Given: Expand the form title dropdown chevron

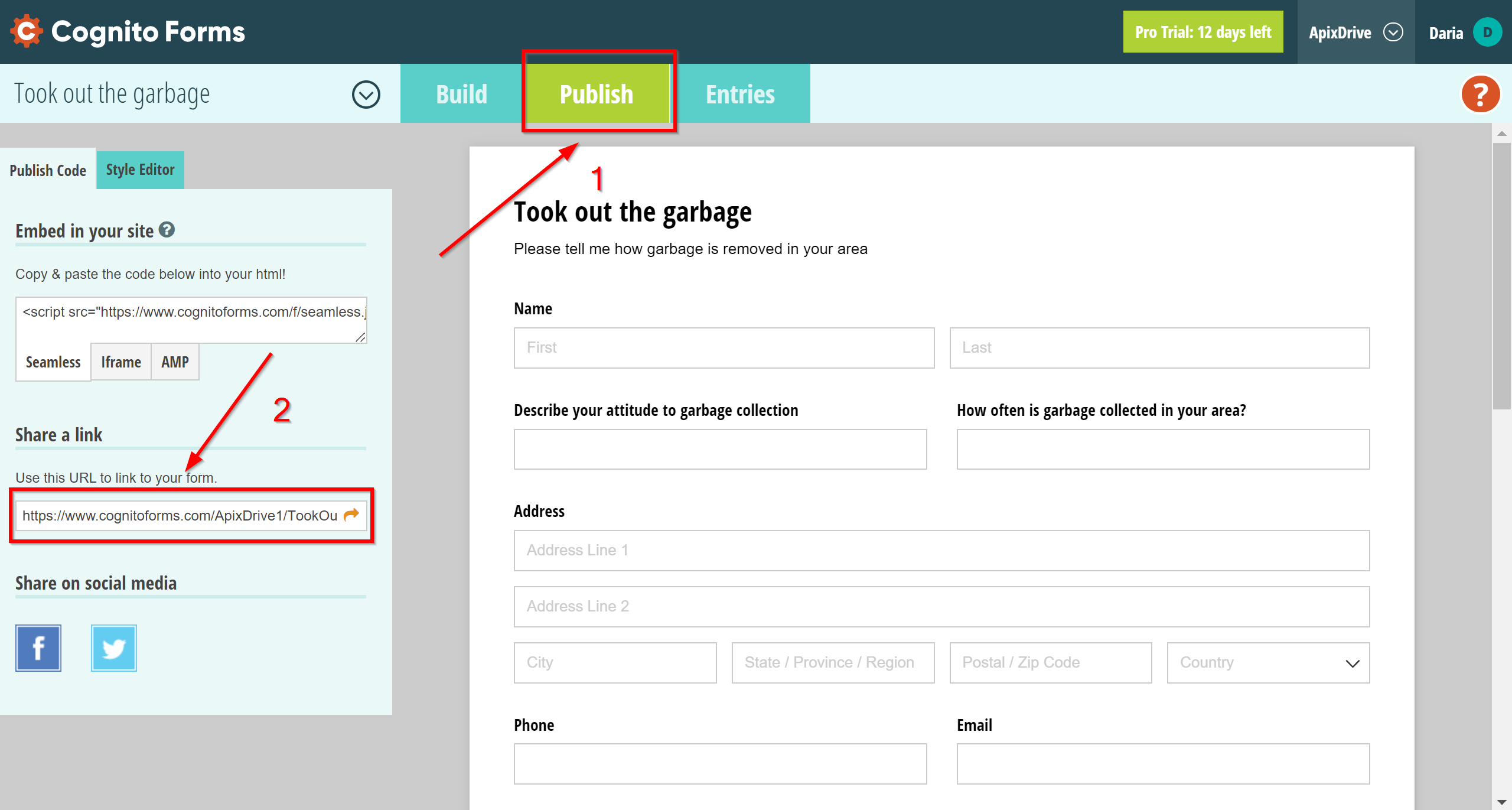Looking at the screenshot, I should 367,93.
